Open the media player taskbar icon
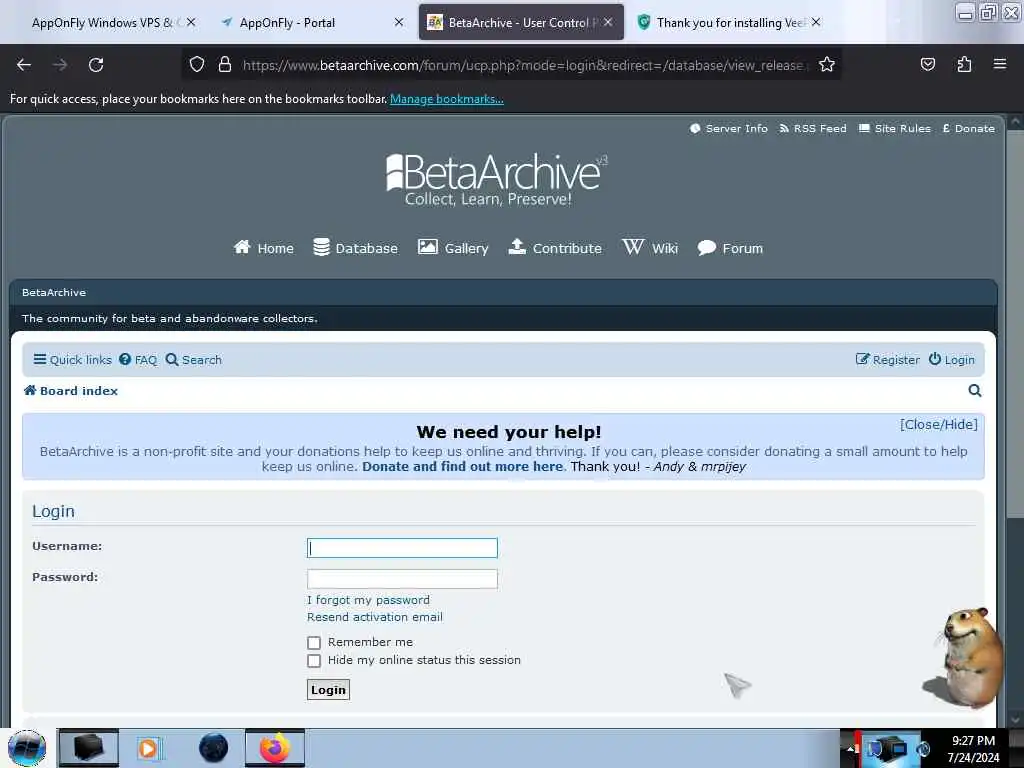 pyautogui.click(x=150, y=748)
